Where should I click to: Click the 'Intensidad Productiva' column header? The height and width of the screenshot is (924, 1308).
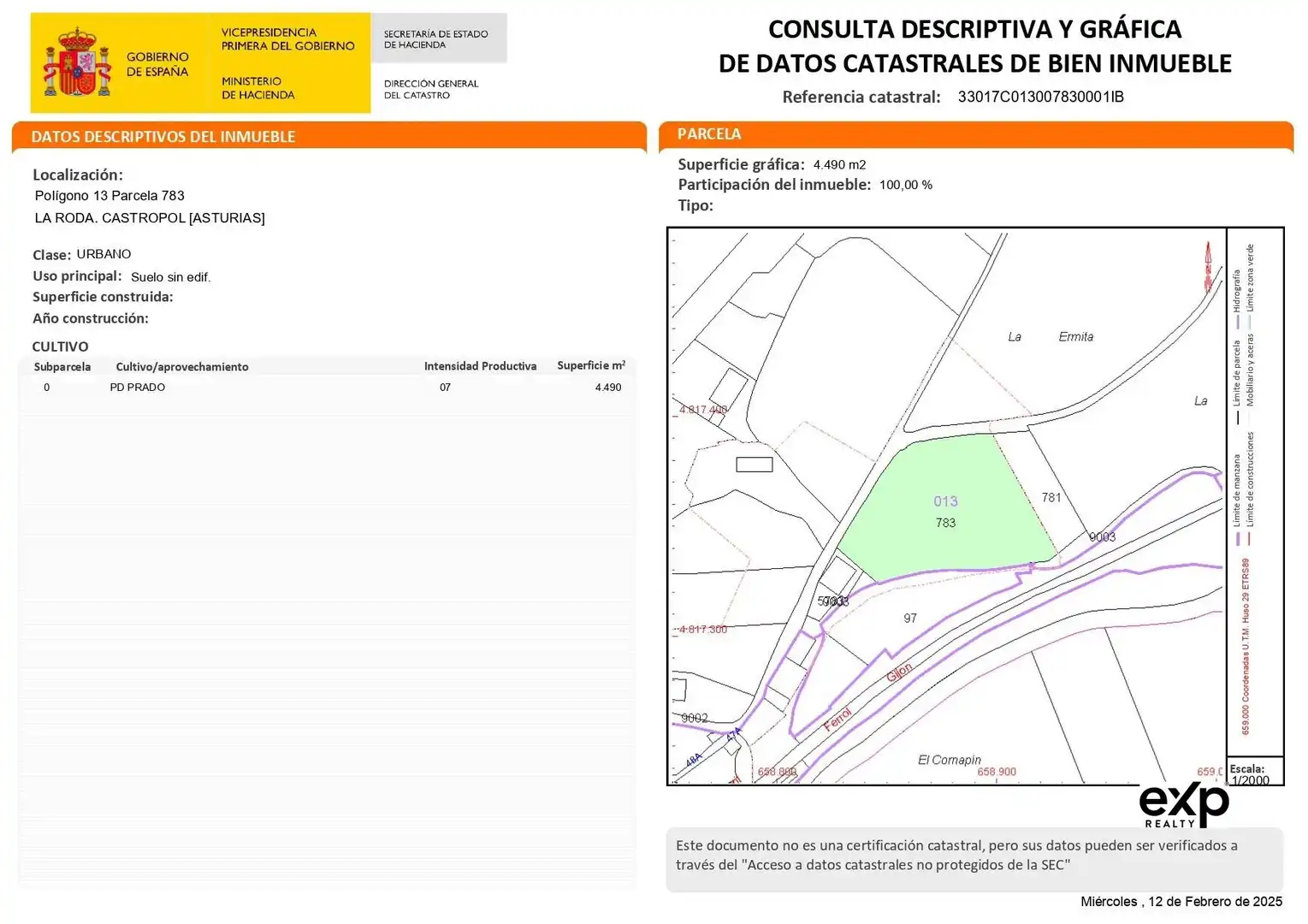(480, 366)
